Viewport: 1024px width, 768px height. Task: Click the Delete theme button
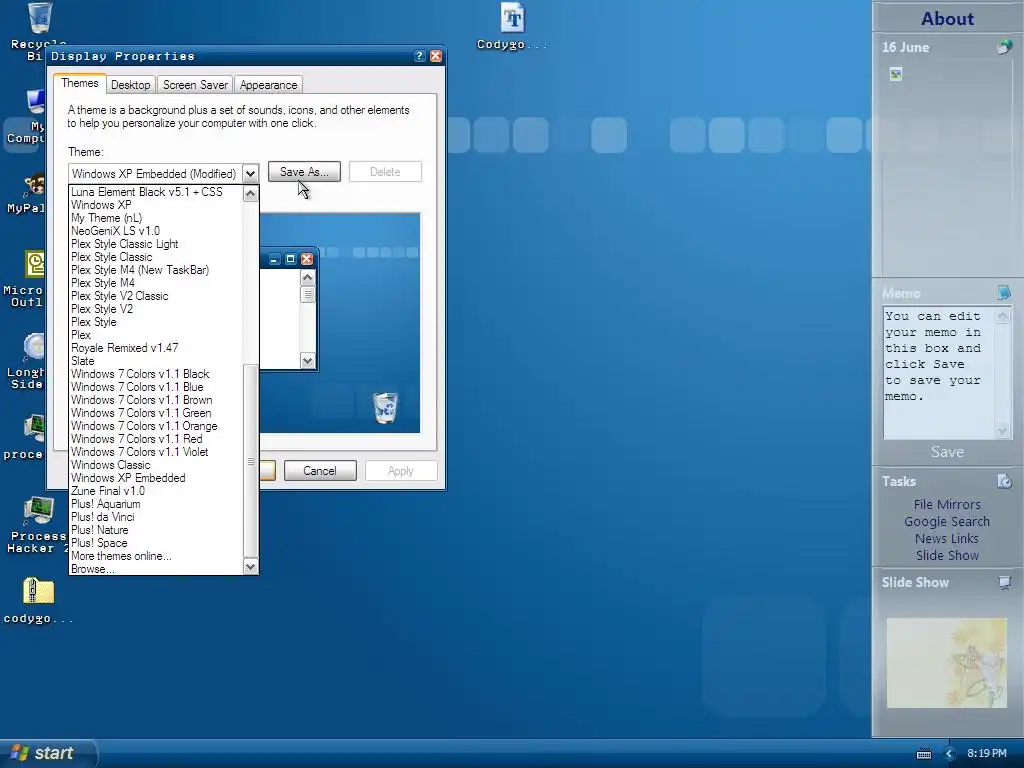pos(385,172)
